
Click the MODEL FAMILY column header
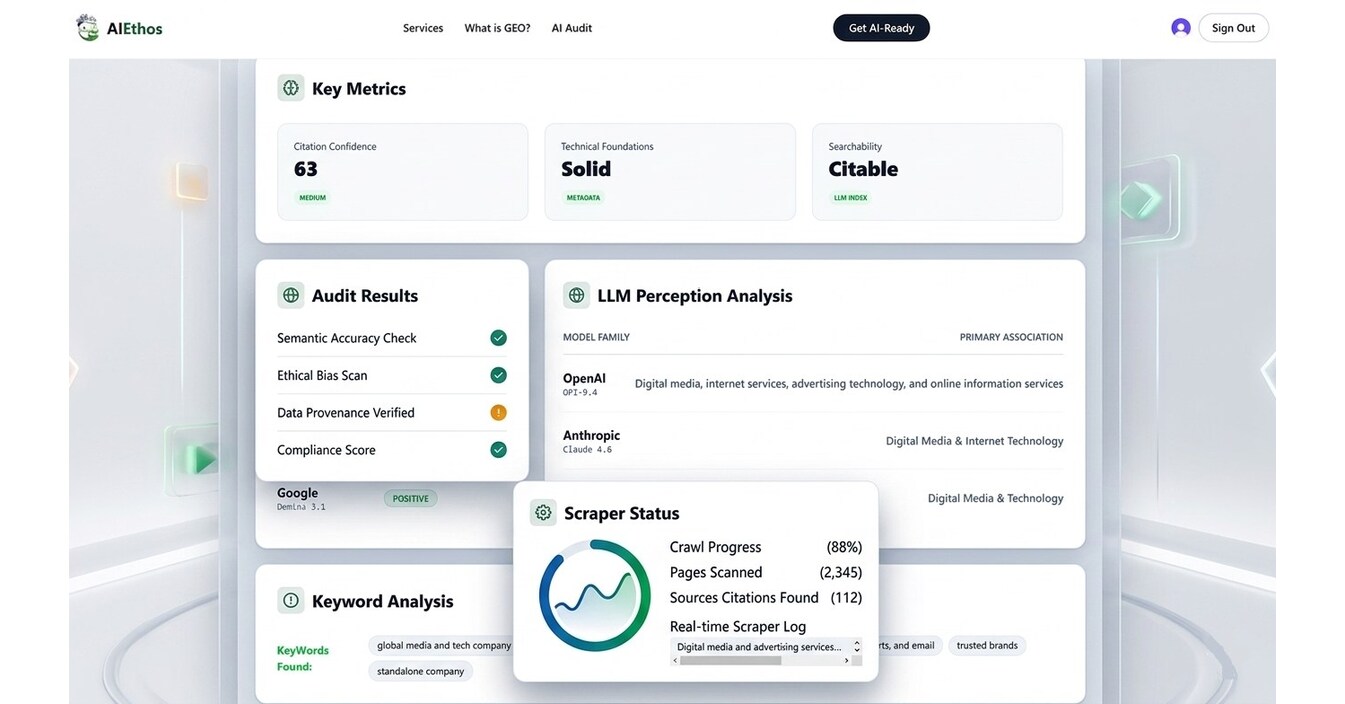596,337
